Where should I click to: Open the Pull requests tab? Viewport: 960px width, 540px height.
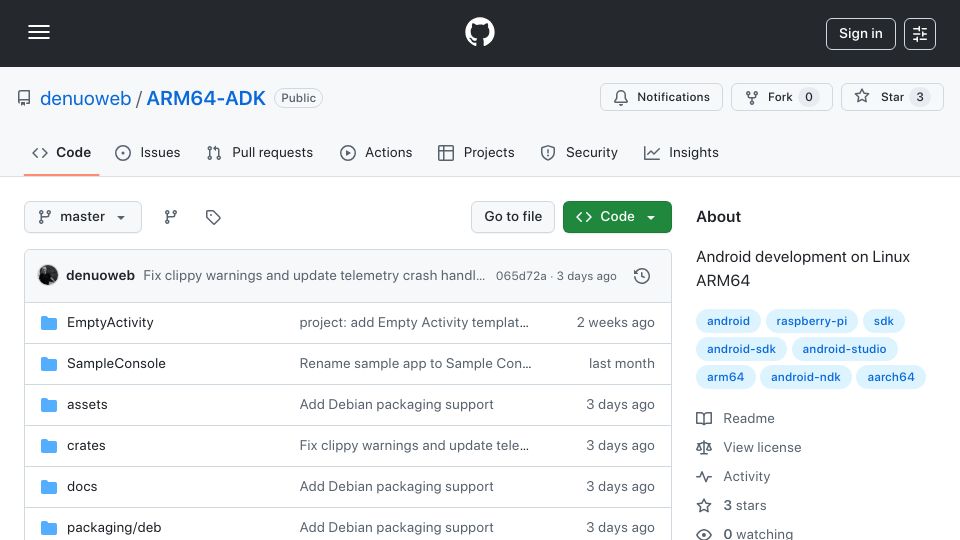click(260, 152)
